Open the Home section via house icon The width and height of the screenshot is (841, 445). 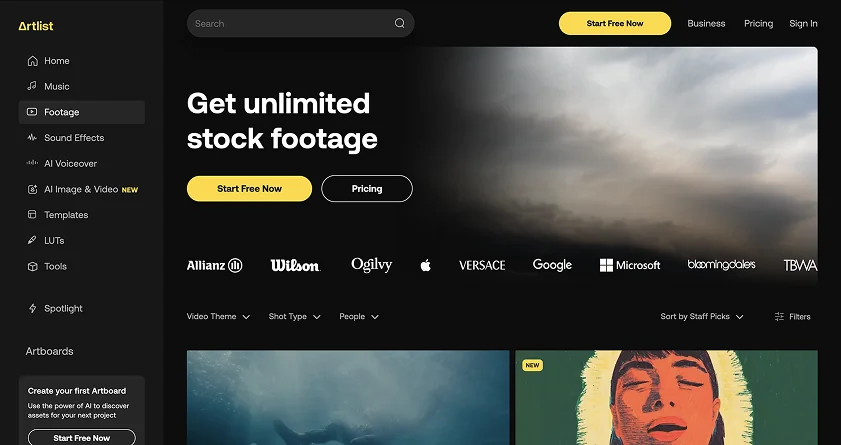point(32,61)
